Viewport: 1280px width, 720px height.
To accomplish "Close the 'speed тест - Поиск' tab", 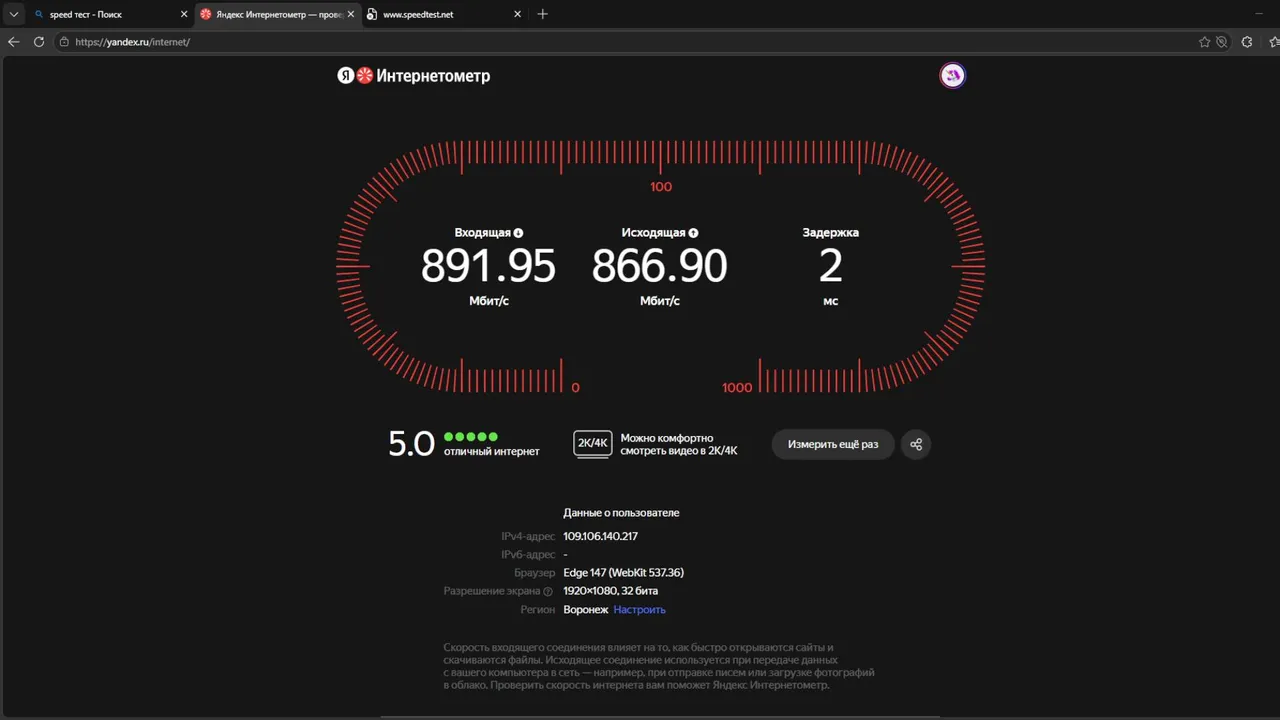I will 183,14.
